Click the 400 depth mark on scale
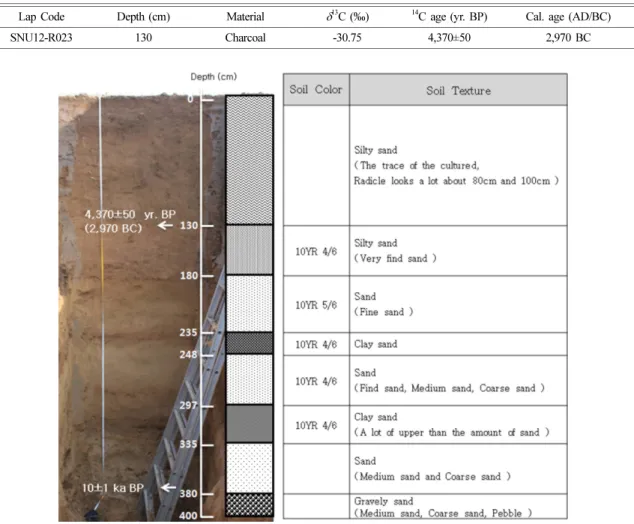The image size is (634, 524). [188, 516]
